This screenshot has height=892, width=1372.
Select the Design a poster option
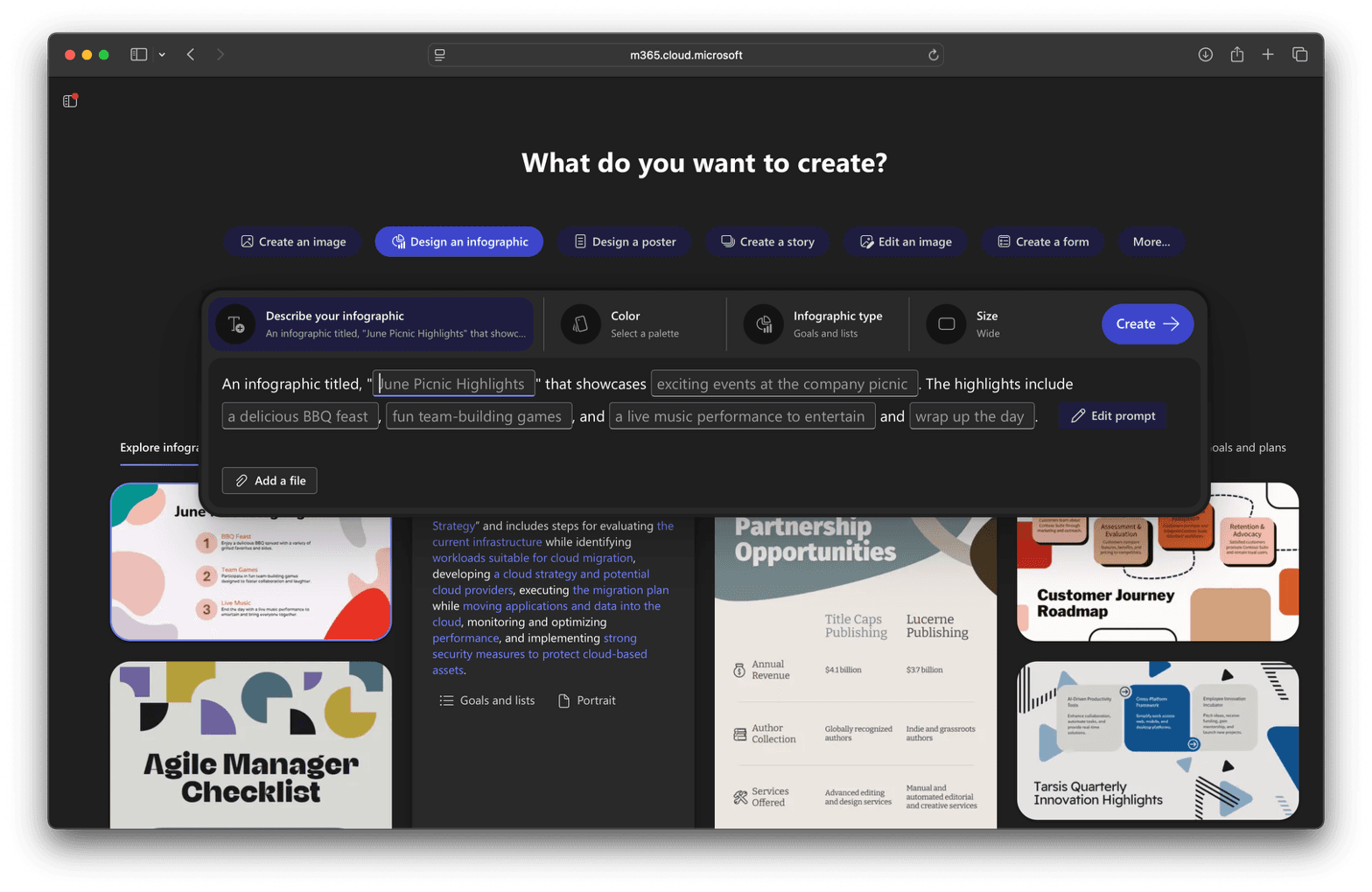pos(625,242)
